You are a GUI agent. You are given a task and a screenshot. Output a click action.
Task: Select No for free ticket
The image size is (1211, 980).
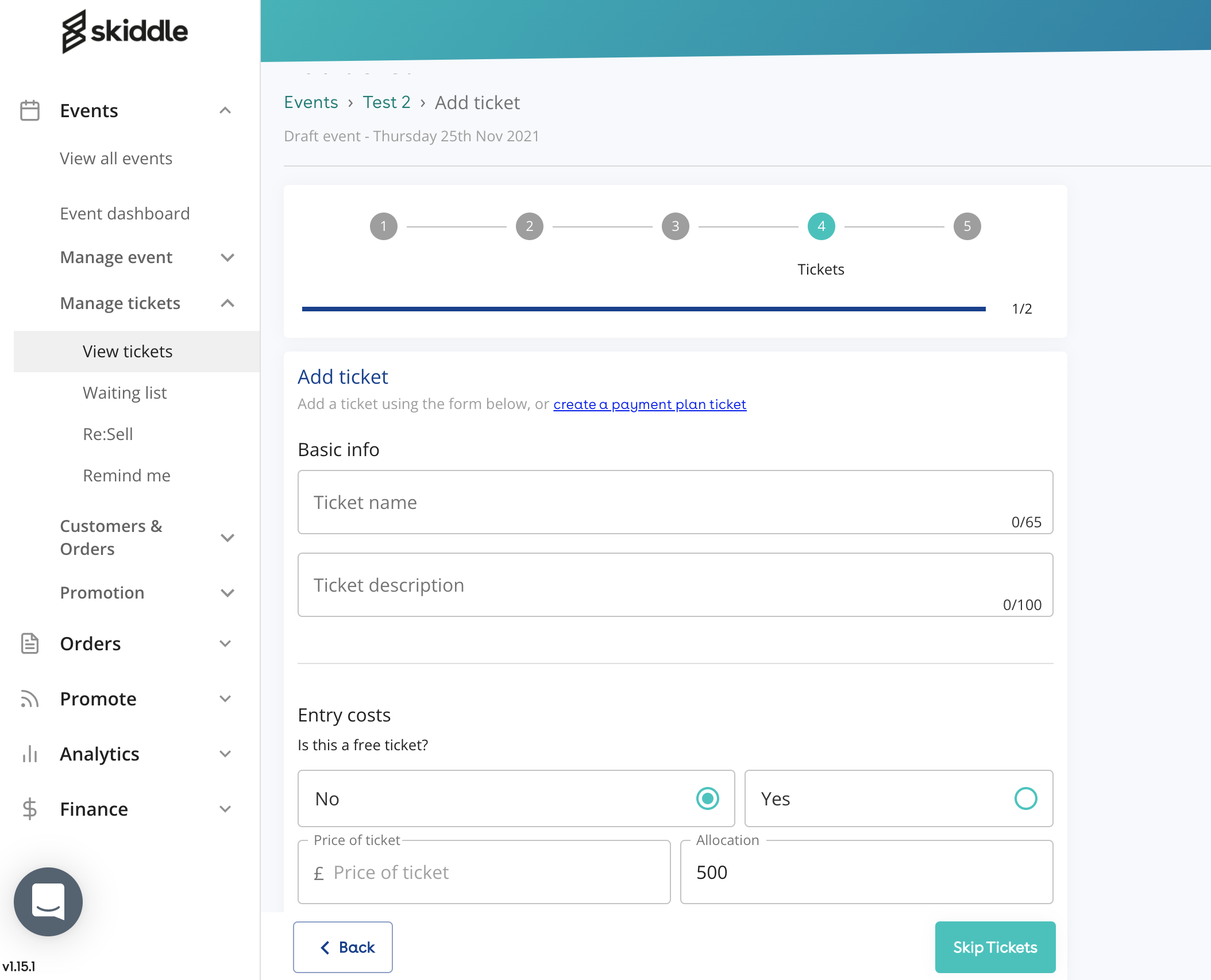coord(707,798)
